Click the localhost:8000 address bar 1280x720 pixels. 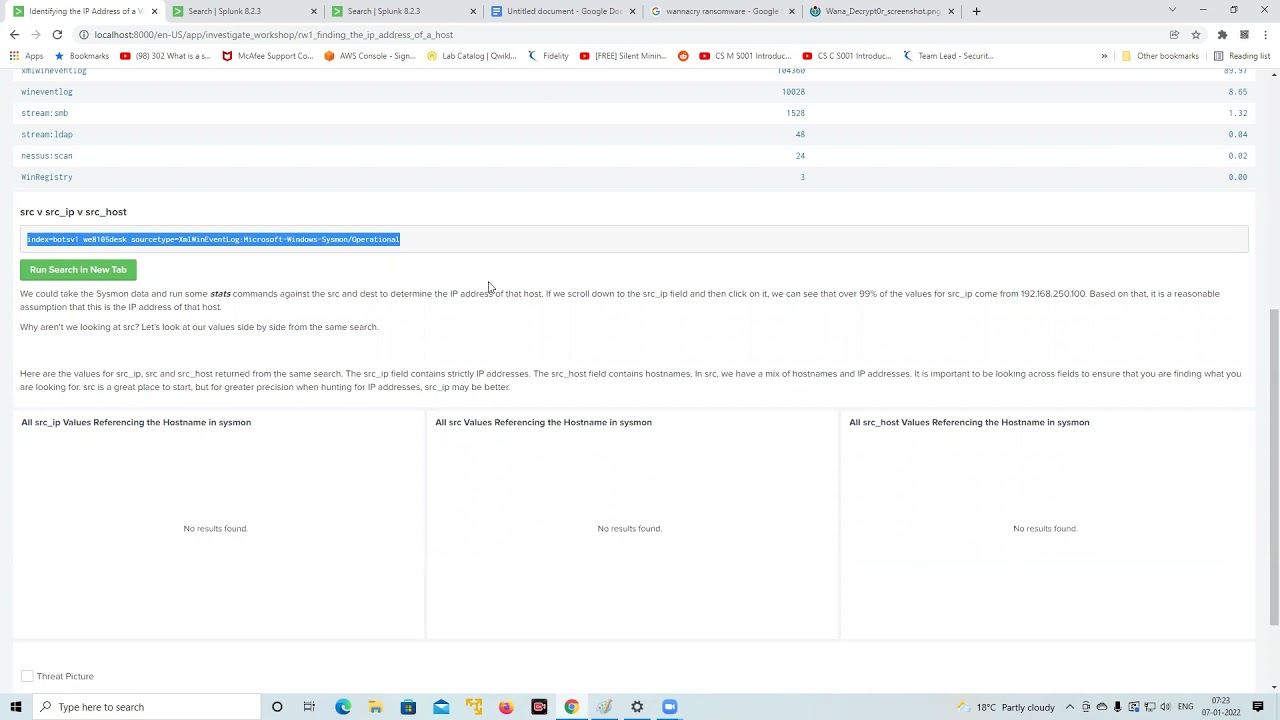point(620,34)
